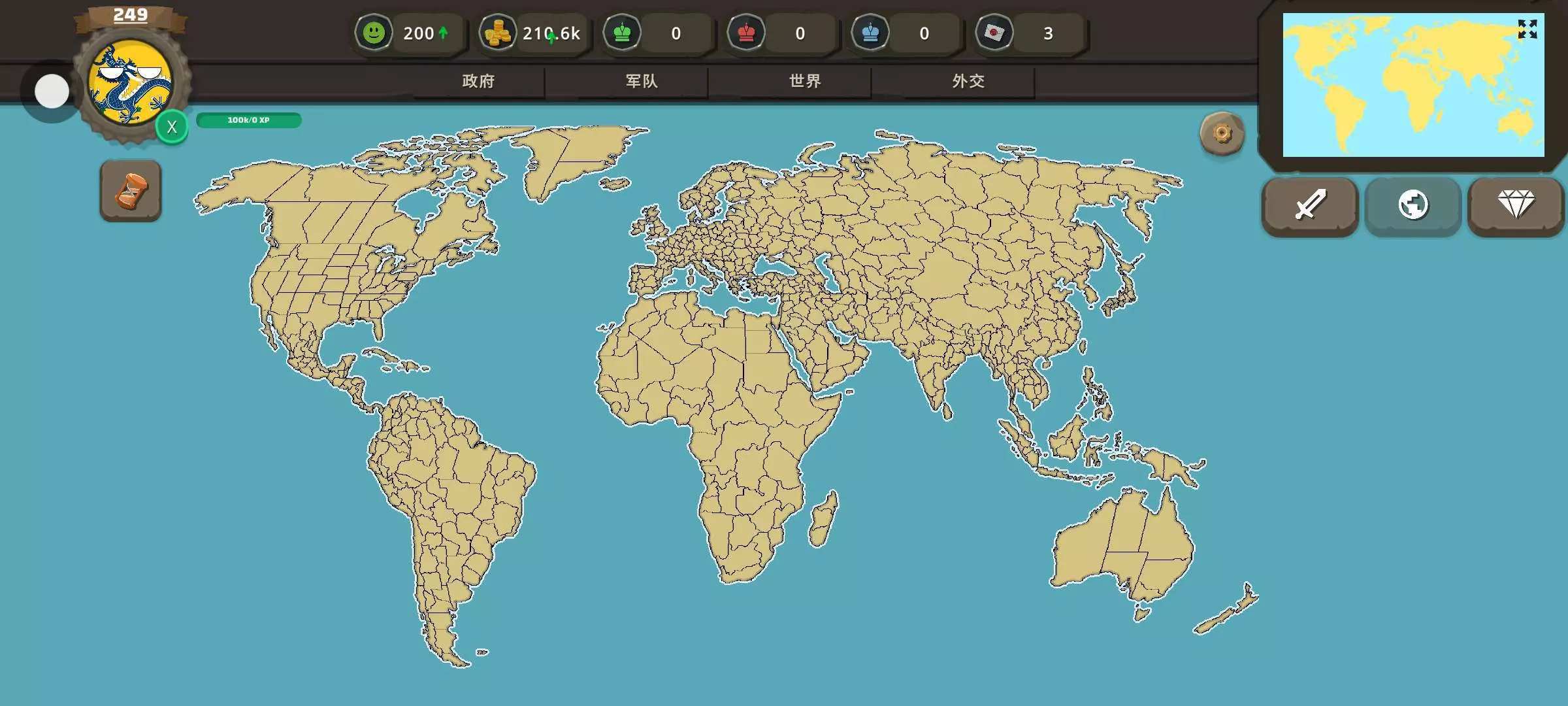
Task: Open the 政府 government menu
Action: (x=478, y=81)
